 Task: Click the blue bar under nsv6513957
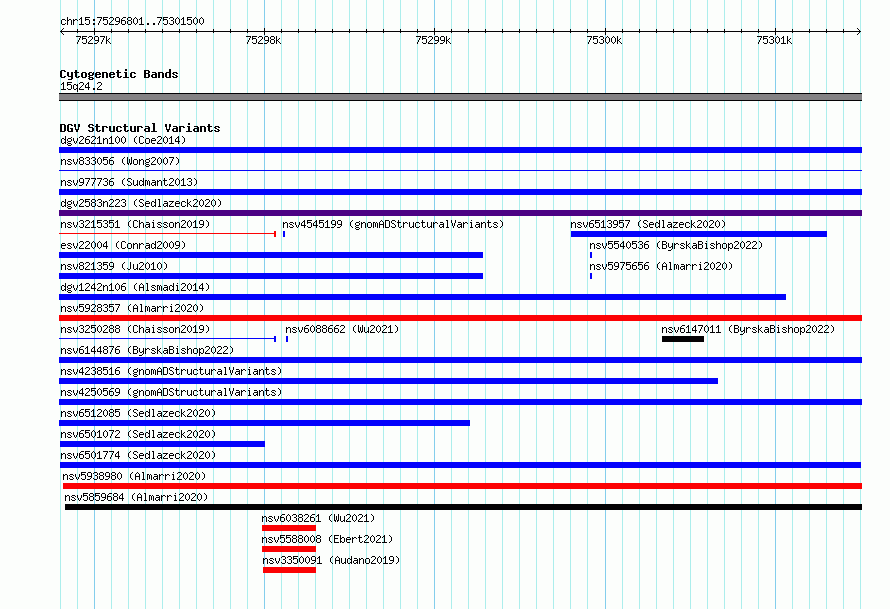(699, 234)
